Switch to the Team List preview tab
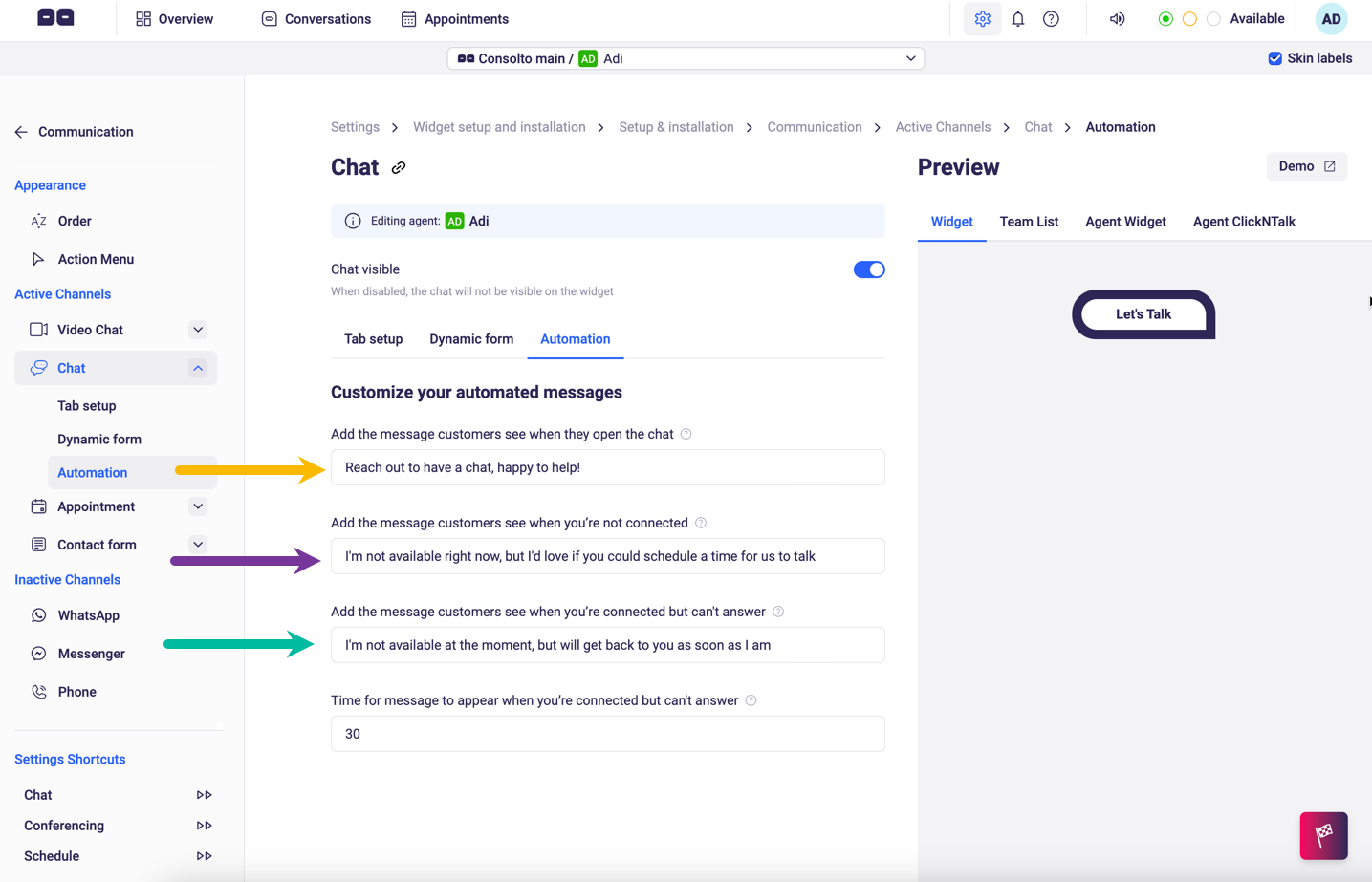 tap(1029, 221)
